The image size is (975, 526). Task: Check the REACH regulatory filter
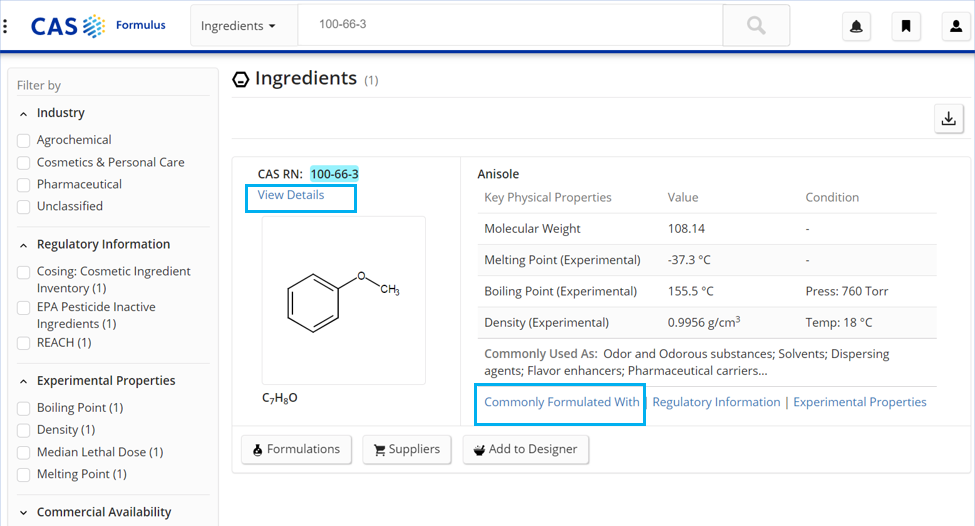point(24,343)
